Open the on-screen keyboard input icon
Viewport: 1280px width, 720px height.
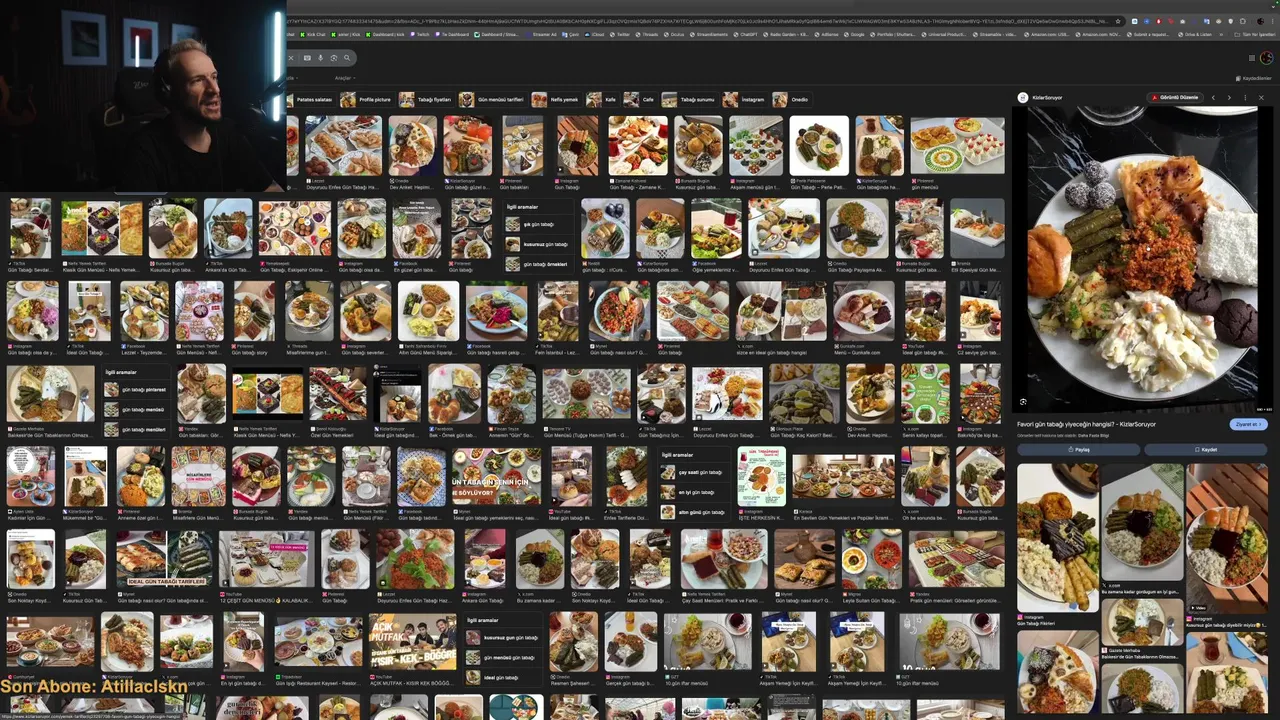click(x=307, y=58)
